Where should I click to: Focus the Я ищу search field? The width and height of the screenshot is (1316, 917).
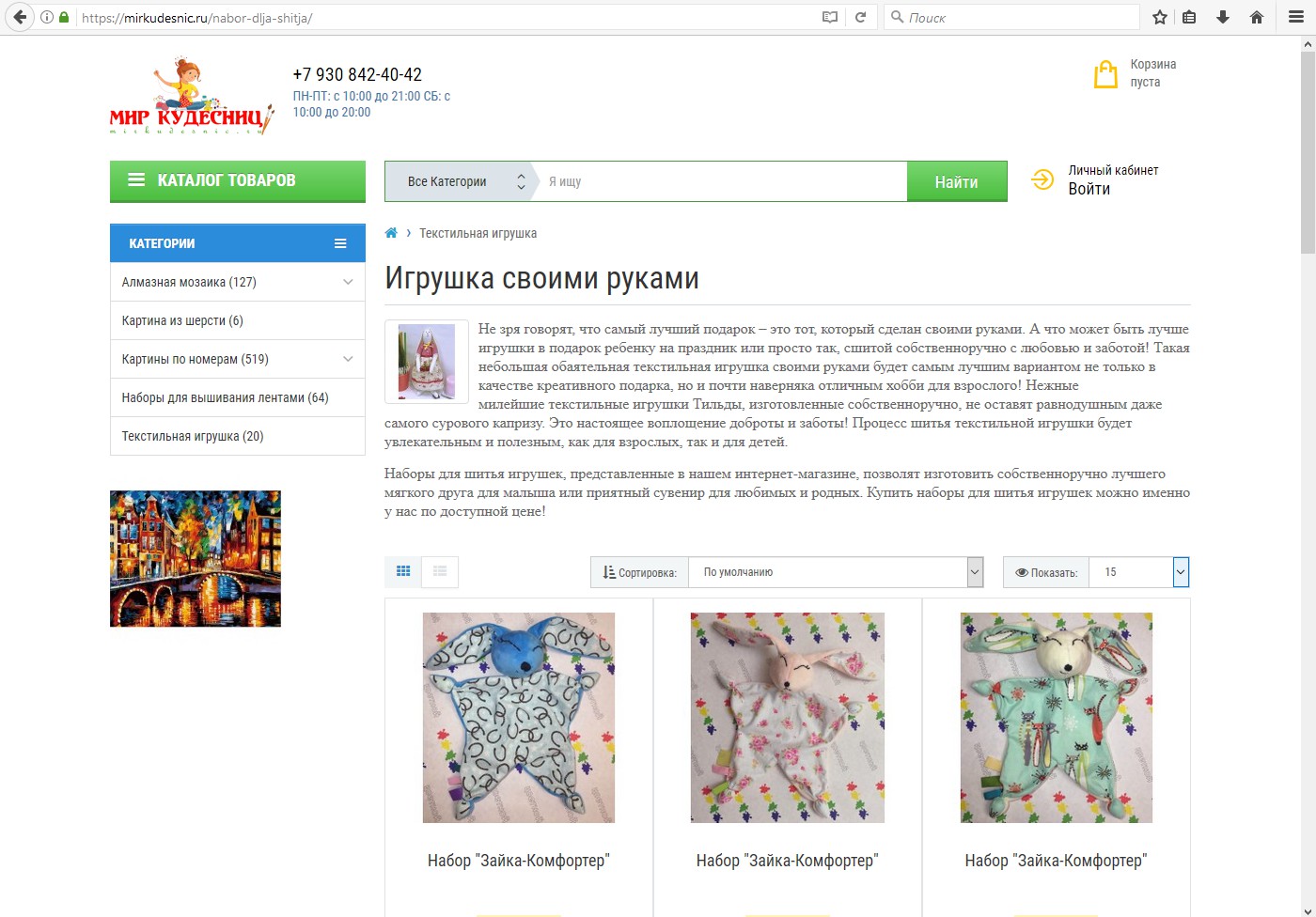[722, 181]
